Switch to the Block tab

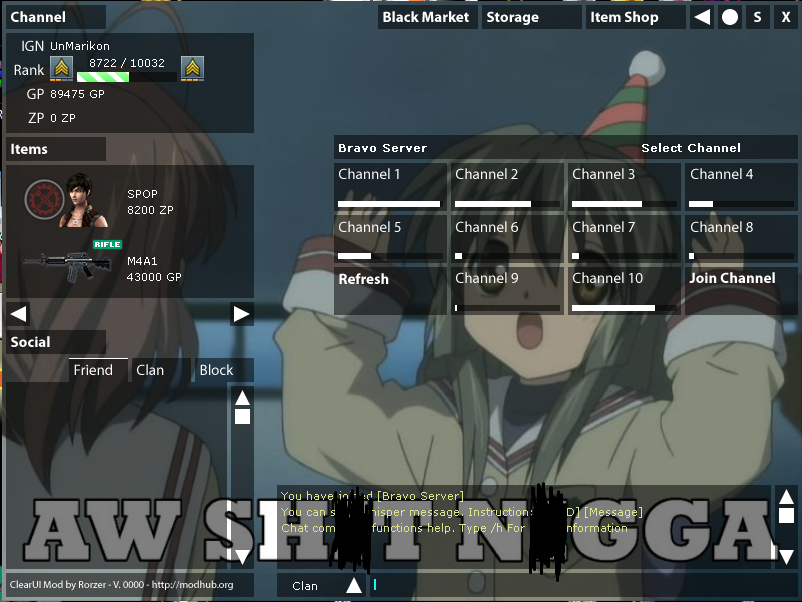click(216, 369)
